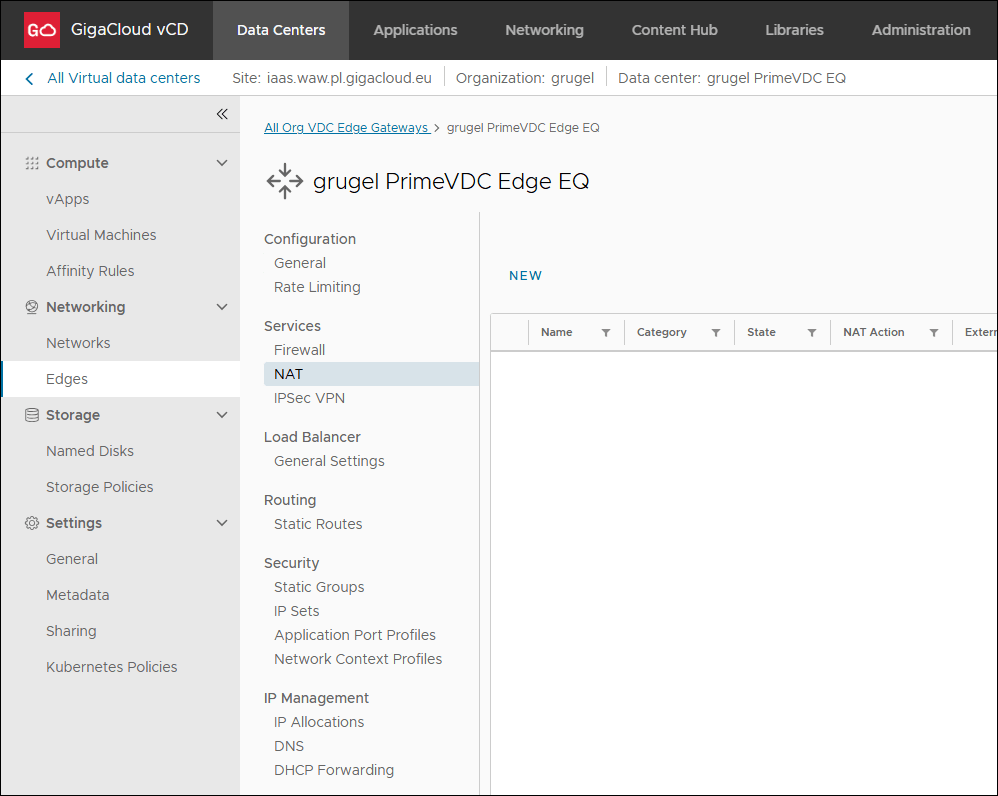Click the back arrow beside All Virtual data centers
Viewport: 998px width, 796px height.
[x=29, y=78]
